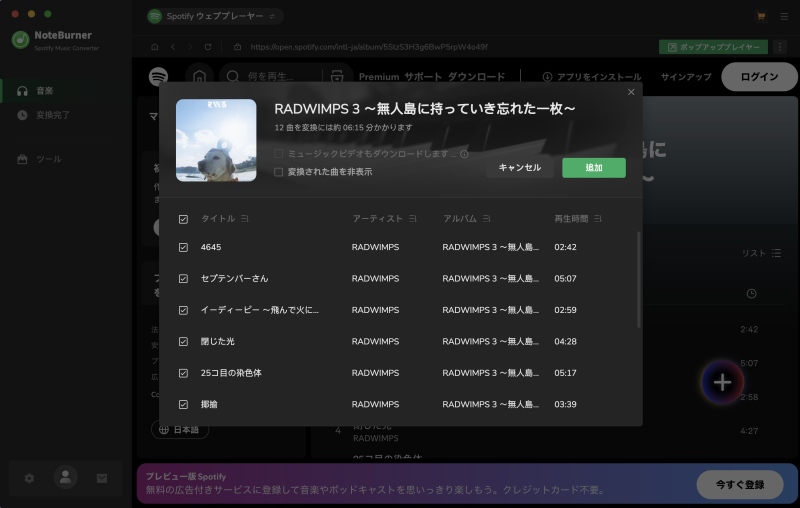Toggle ミュージックビデオもダウンロードします checkbox

[279, 154]
